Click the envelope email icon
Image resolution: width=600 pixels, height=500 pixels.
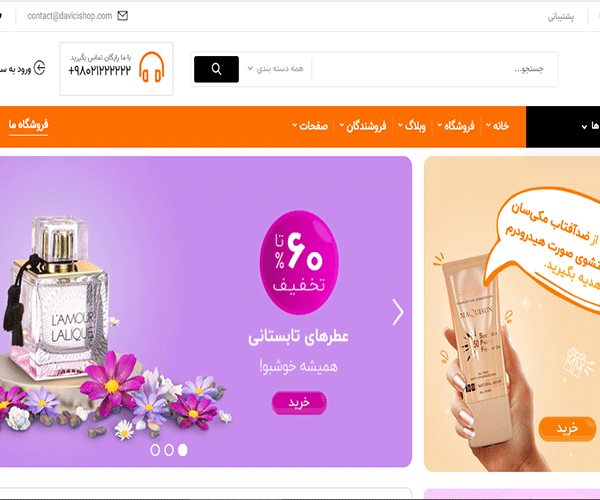coord(122,16)
